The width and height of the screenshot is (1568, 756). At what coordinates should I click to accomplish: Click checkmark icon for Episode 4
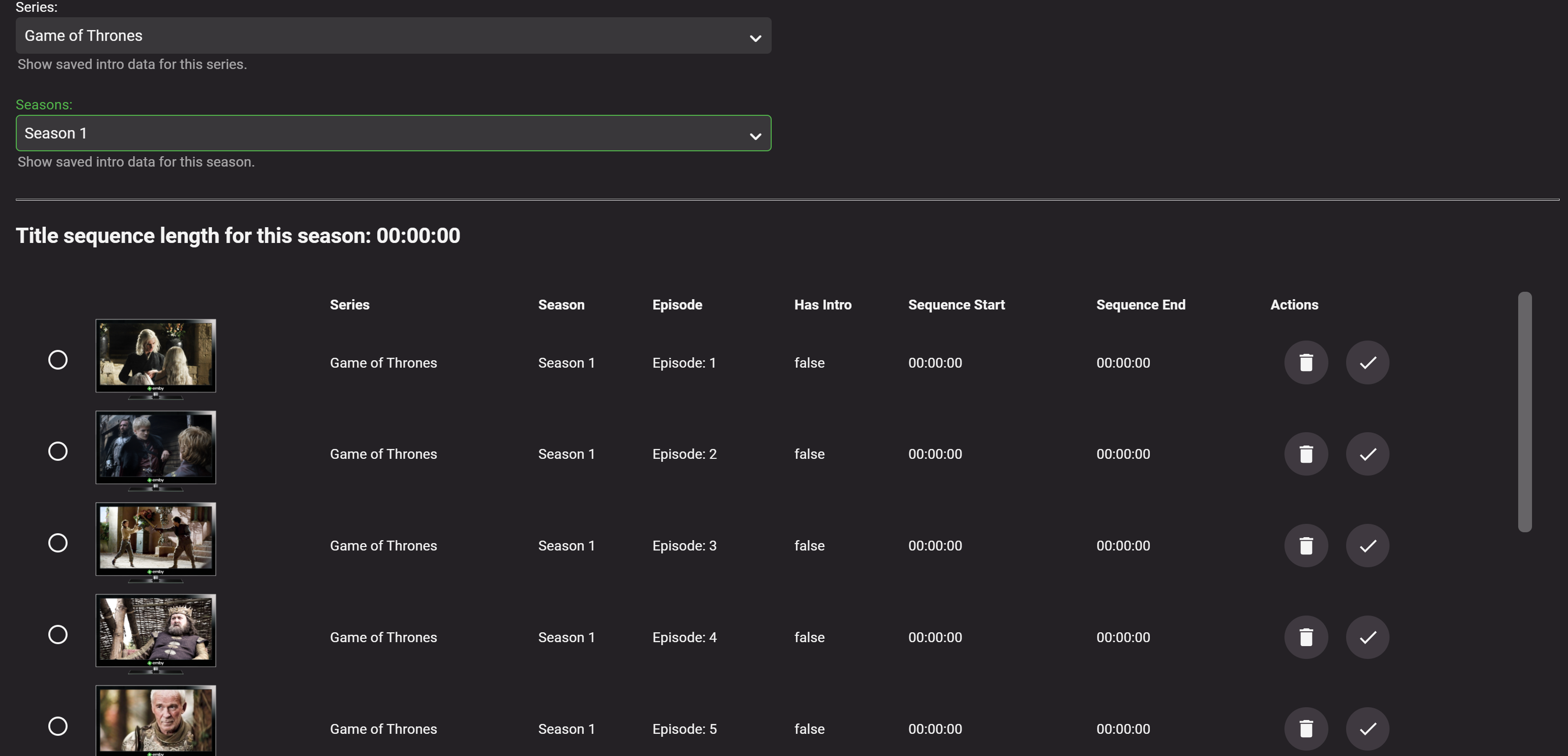pos(1367,637)
